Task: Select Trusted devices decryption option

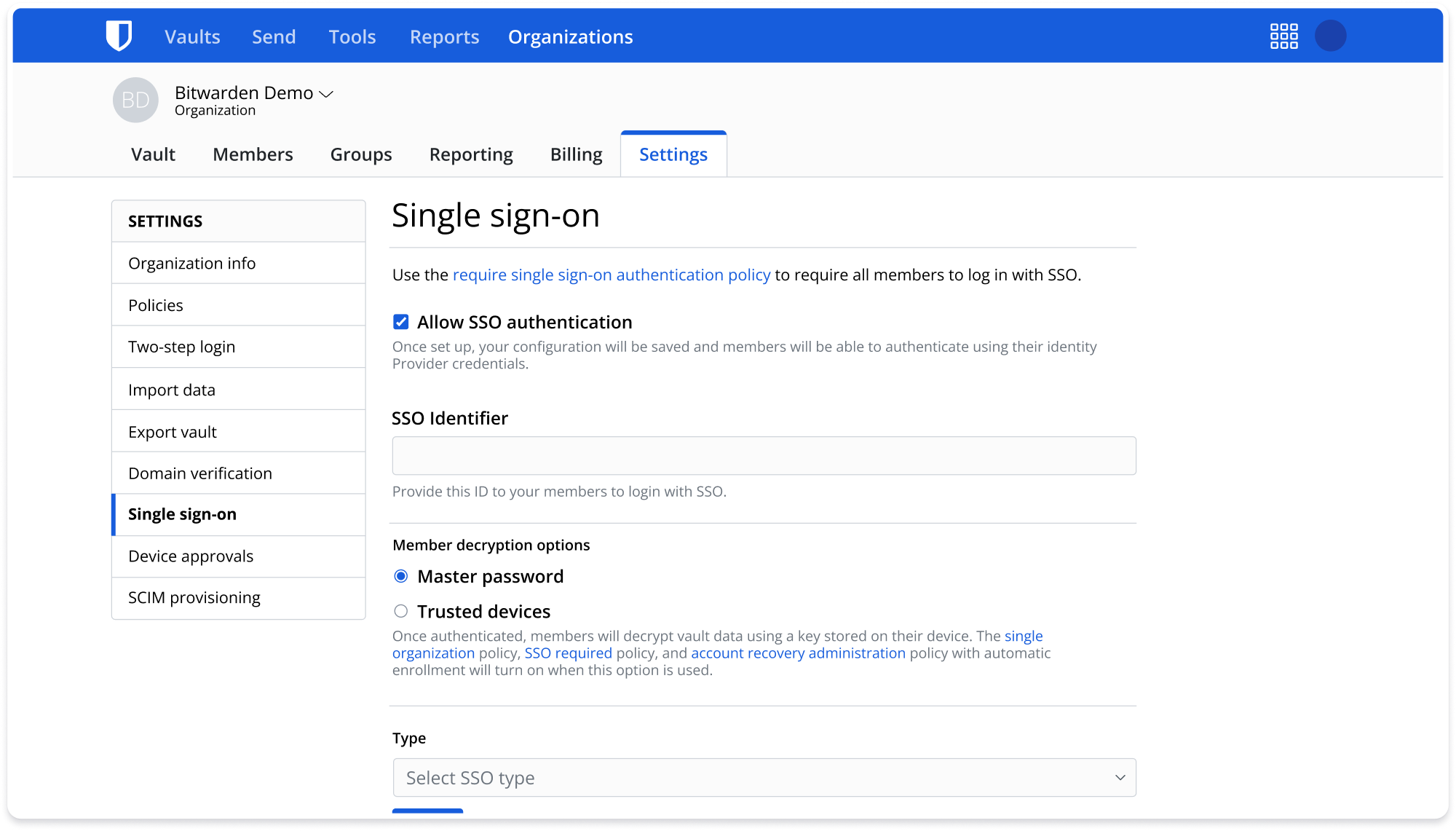Action: point(401,611)
